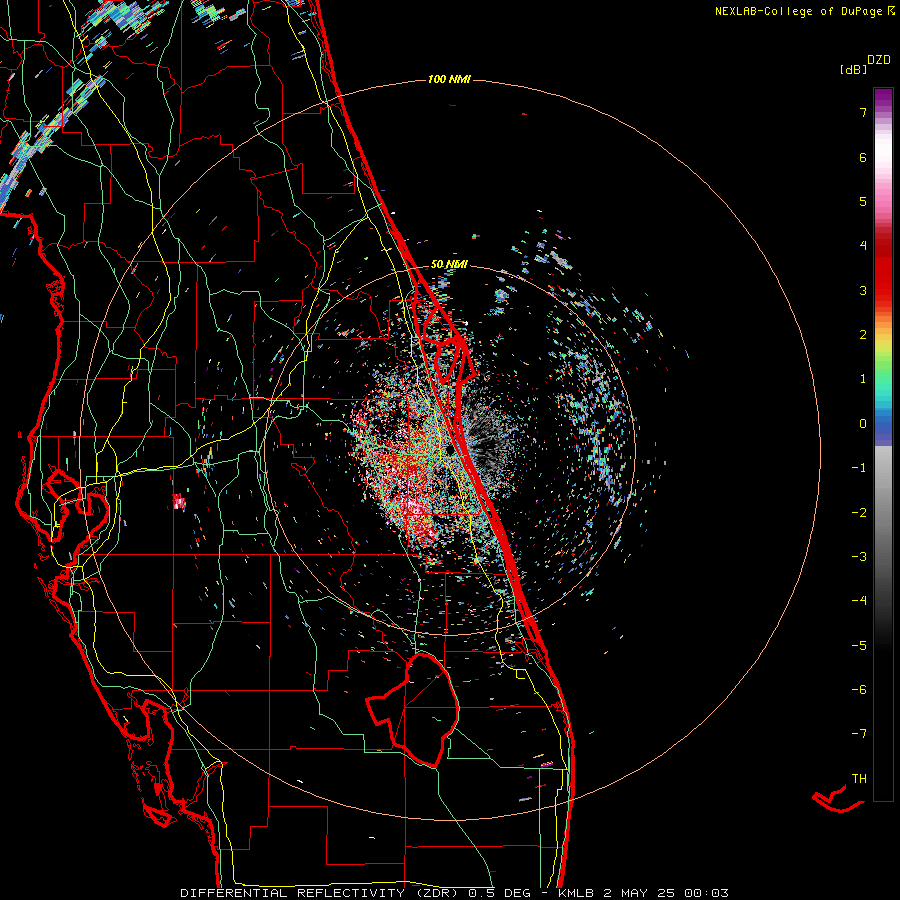Click the [dB] unit label
The image size is (900, 900).
(854, 69)
